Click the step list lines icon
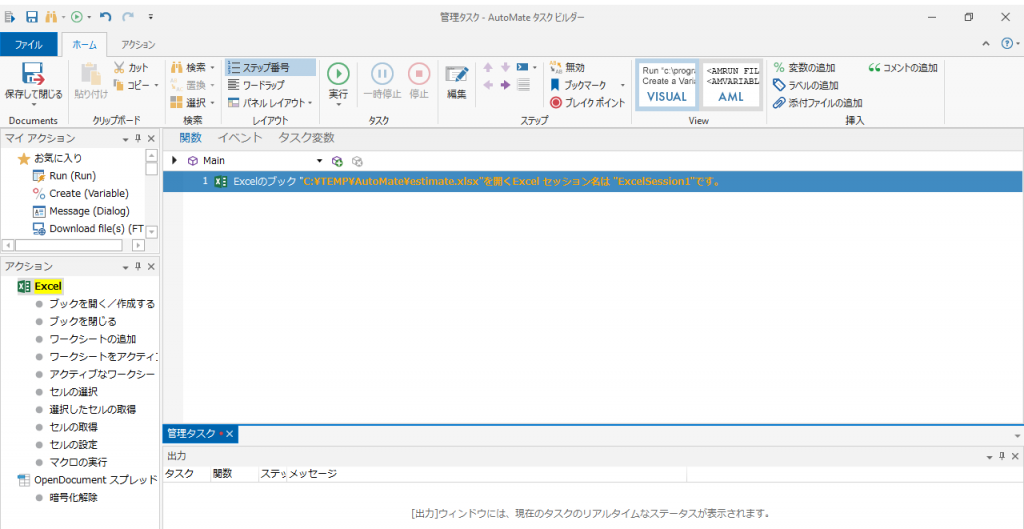The height and width of the screenshot is (529, 1024). 523,84
